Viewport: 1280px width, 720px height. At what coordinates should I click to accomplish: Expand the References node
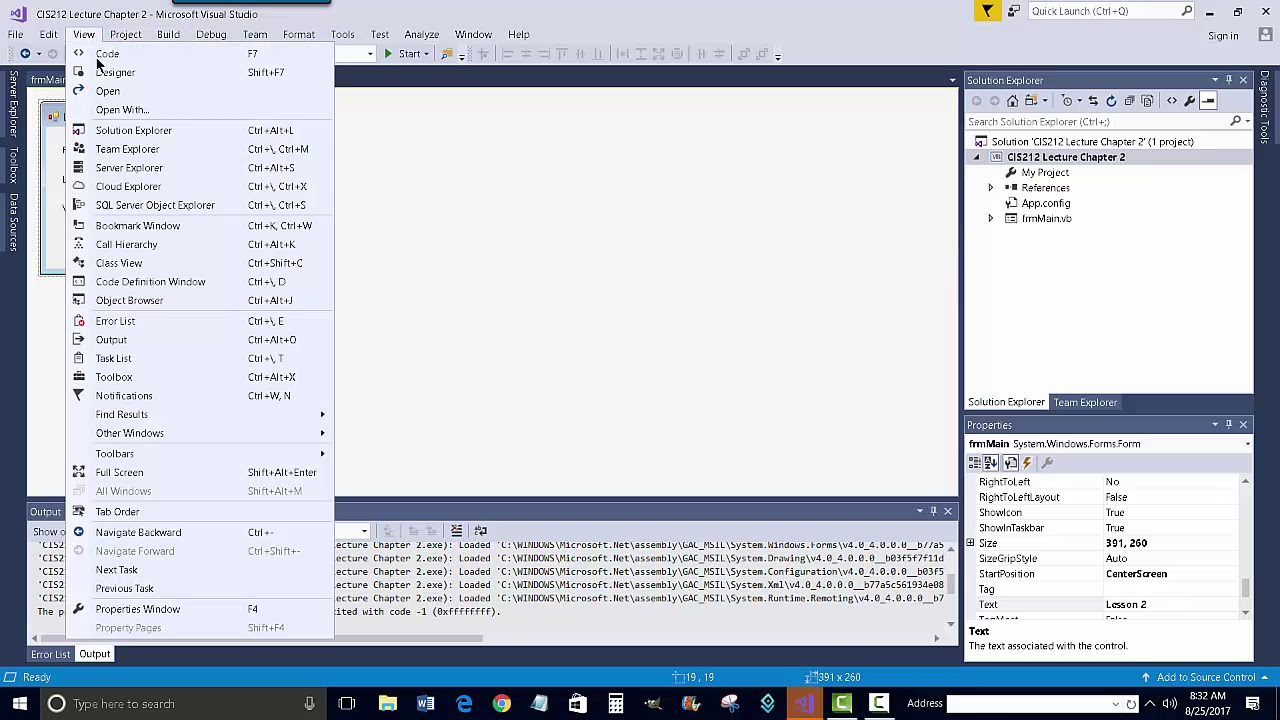pyautogui.click(x=991, y=188)
